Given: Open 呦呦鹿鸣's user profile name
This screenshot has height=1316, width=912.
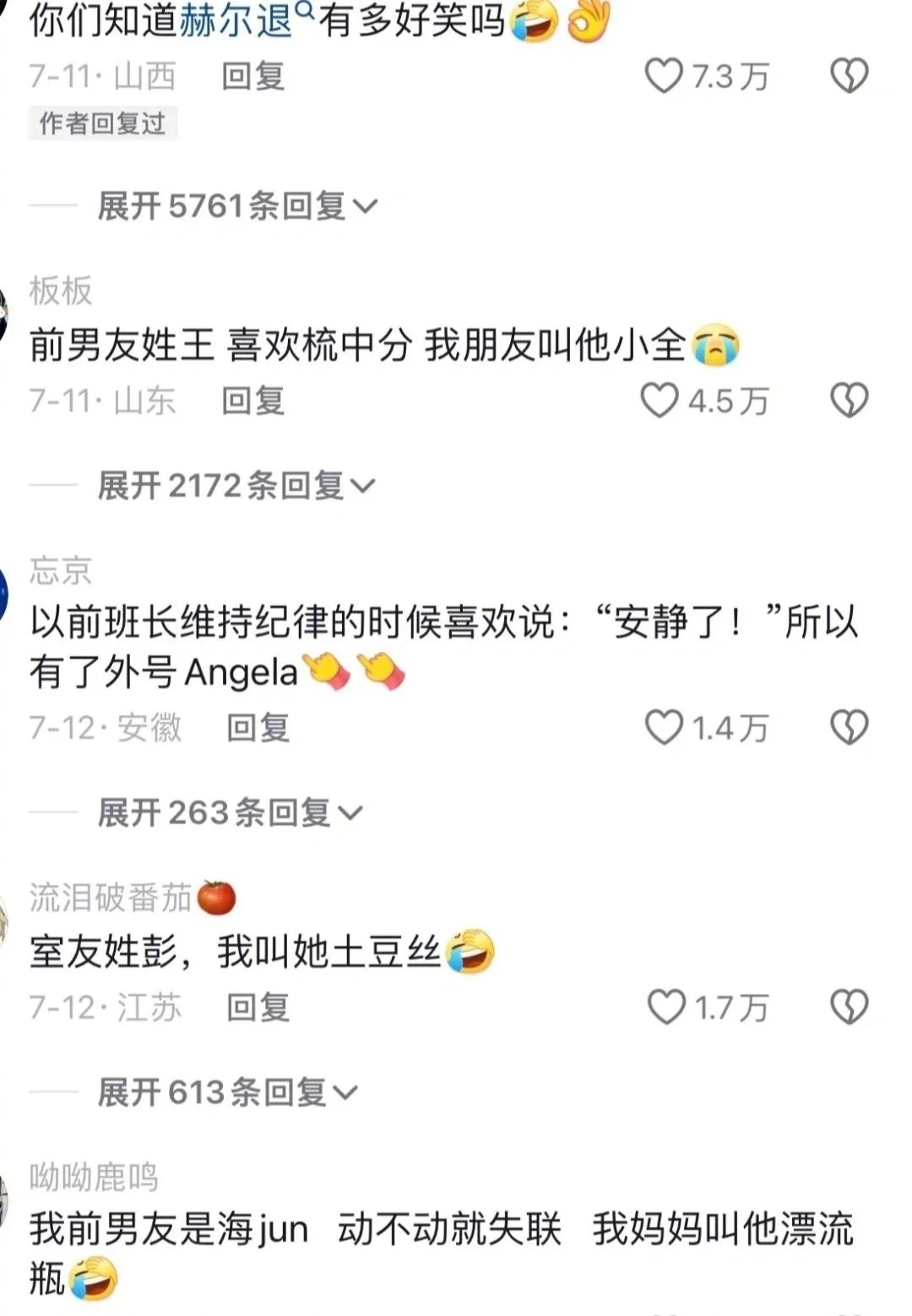Looking at the screenshot, I should (94, 1177).
